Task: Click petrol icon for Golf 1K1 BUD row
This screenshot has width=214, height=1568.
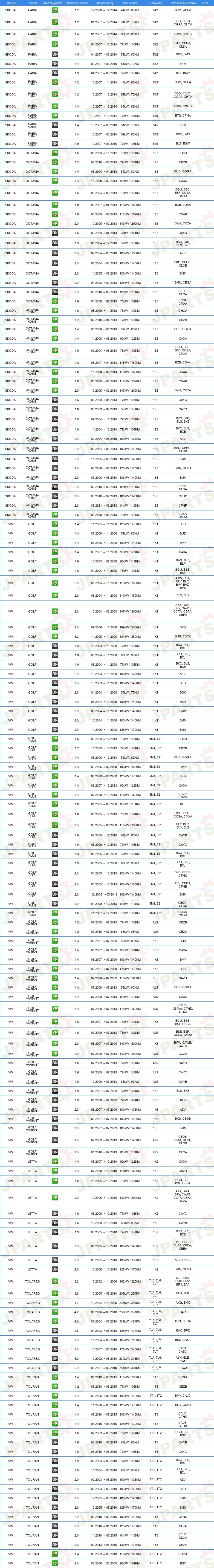Action: pyautogui.click(x=55, y=533)
